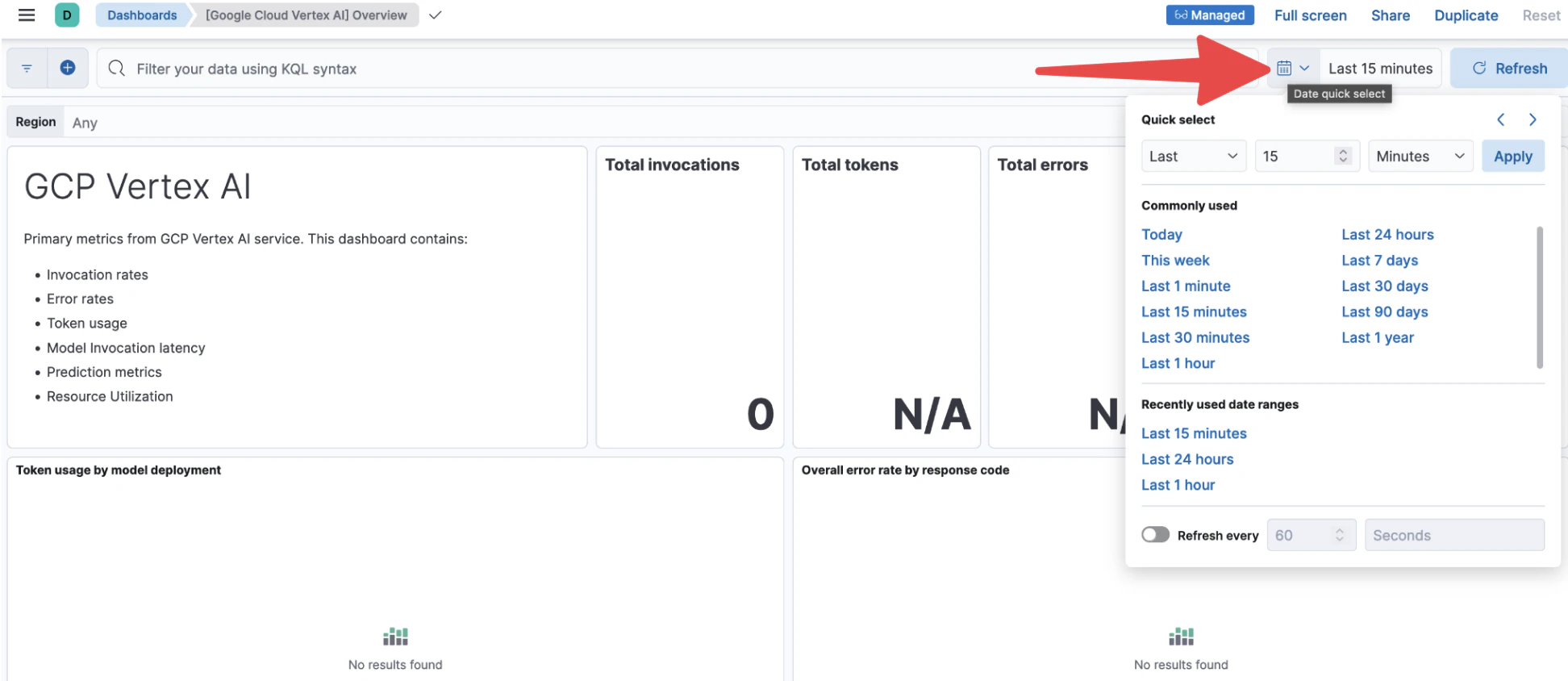Click the blue plus add-filter icon
Screen dimensions: 1568x681
coord(68,69)
